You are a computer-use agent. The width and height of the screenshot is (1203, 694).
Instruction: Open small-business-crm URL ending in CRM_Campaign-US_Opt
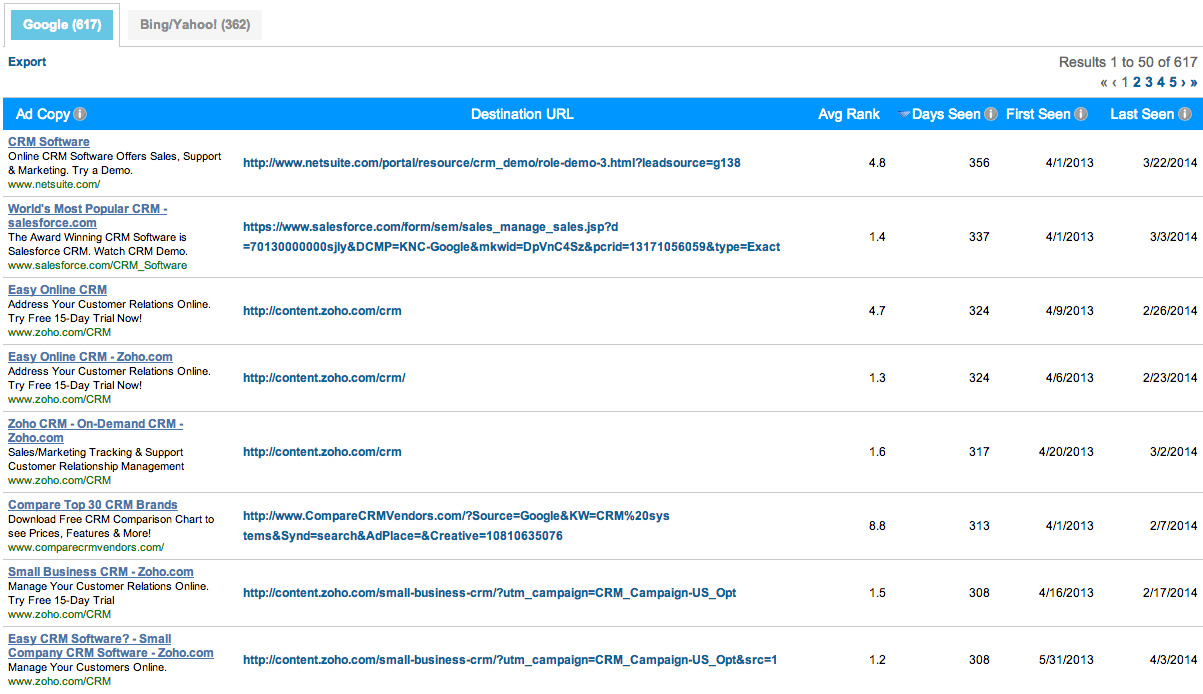490,593
